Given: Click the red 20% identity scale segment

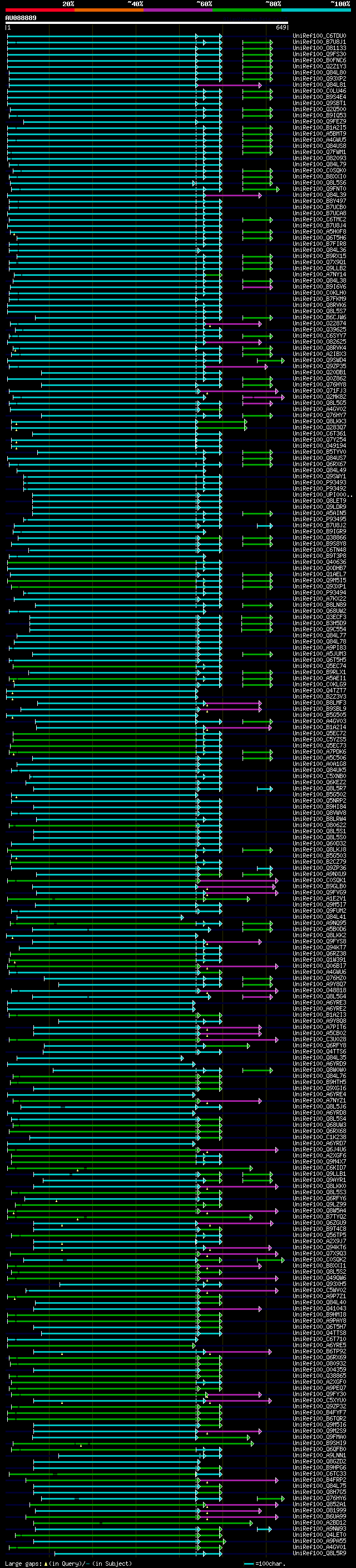Looking at the screenshot, I should [39, 10].
